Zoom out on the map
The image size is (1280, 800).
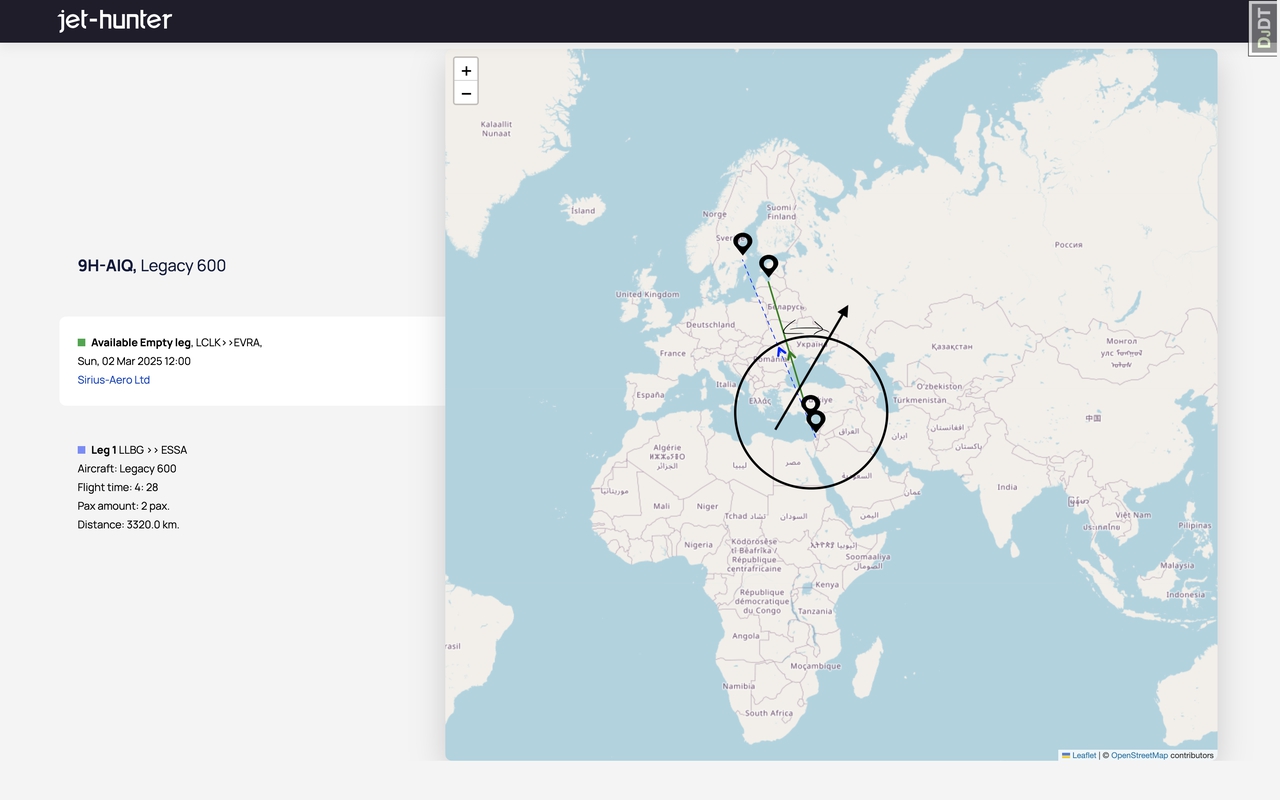coord(466,94)
